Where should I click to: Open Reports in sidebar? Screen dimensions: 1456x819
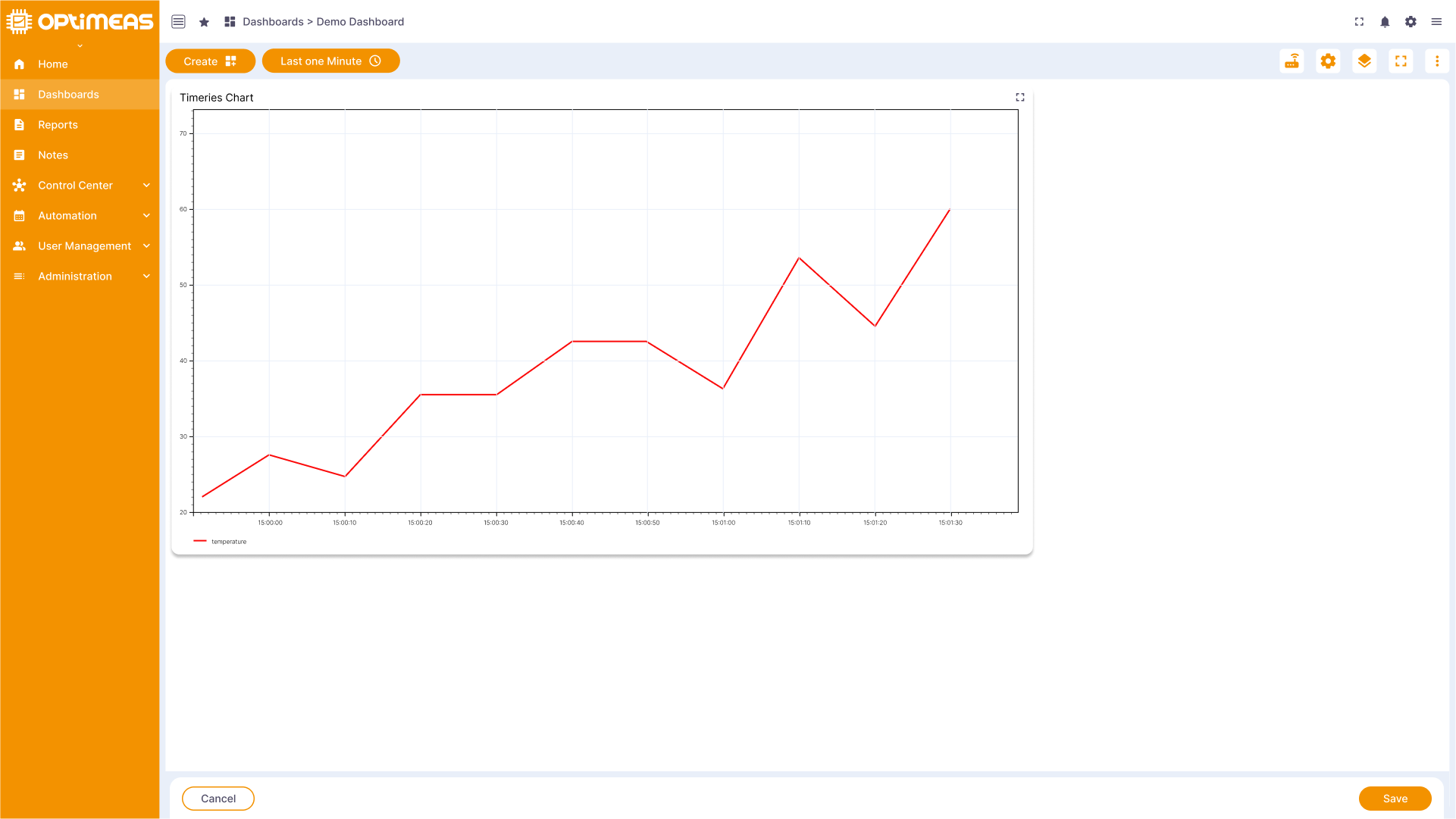click(x=80, y=125)
